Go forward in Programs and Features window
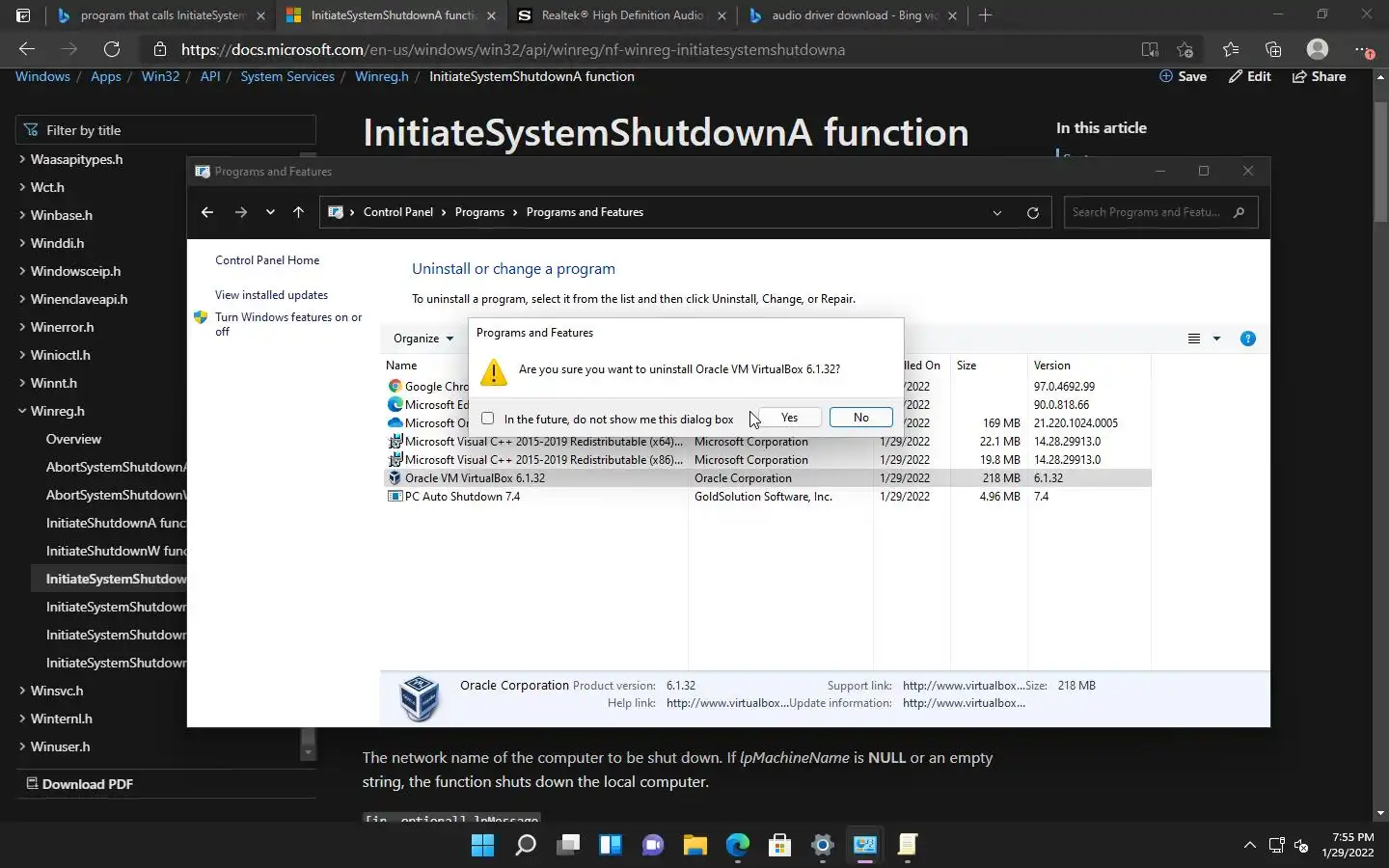1389x868 pixels. [x=241, y=212]
